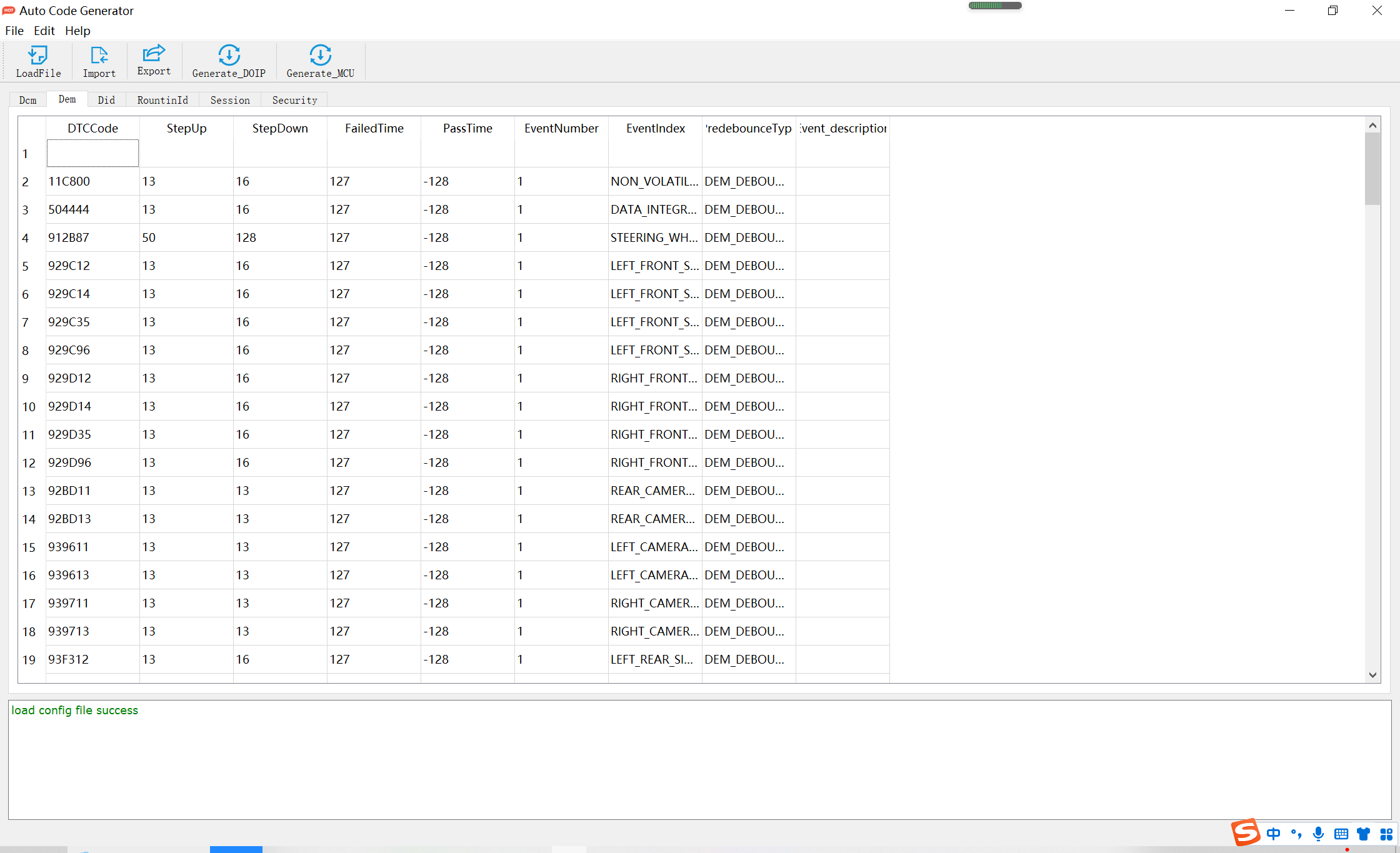Switch to the Did tab
Viewport: 1400px width, 853px height.
(x=106, y=100)
